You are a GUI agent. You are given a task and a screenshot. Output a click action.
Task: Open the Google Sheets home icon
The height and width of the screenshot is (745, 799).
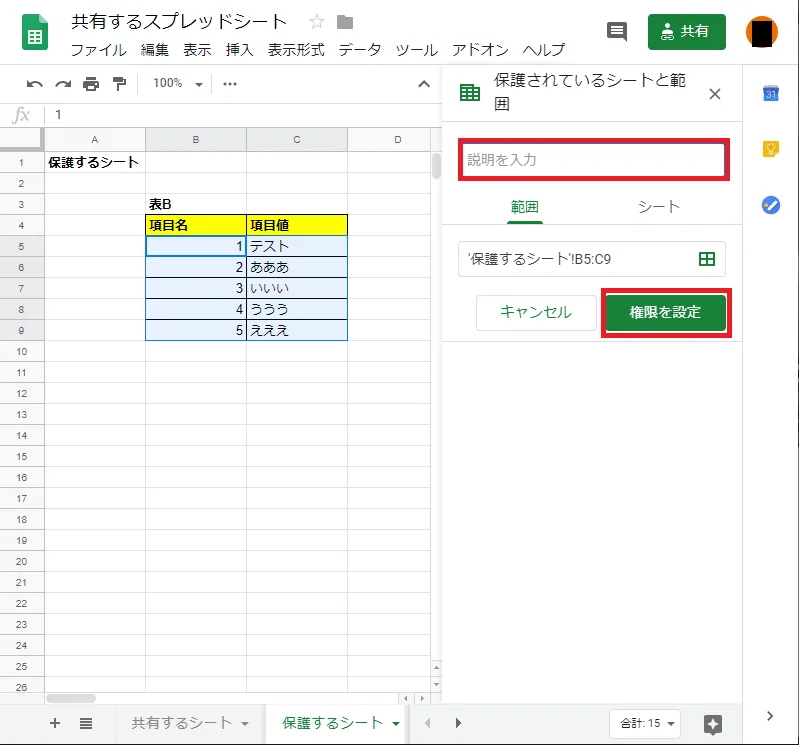pyautogui.click(x=35, y=33)
